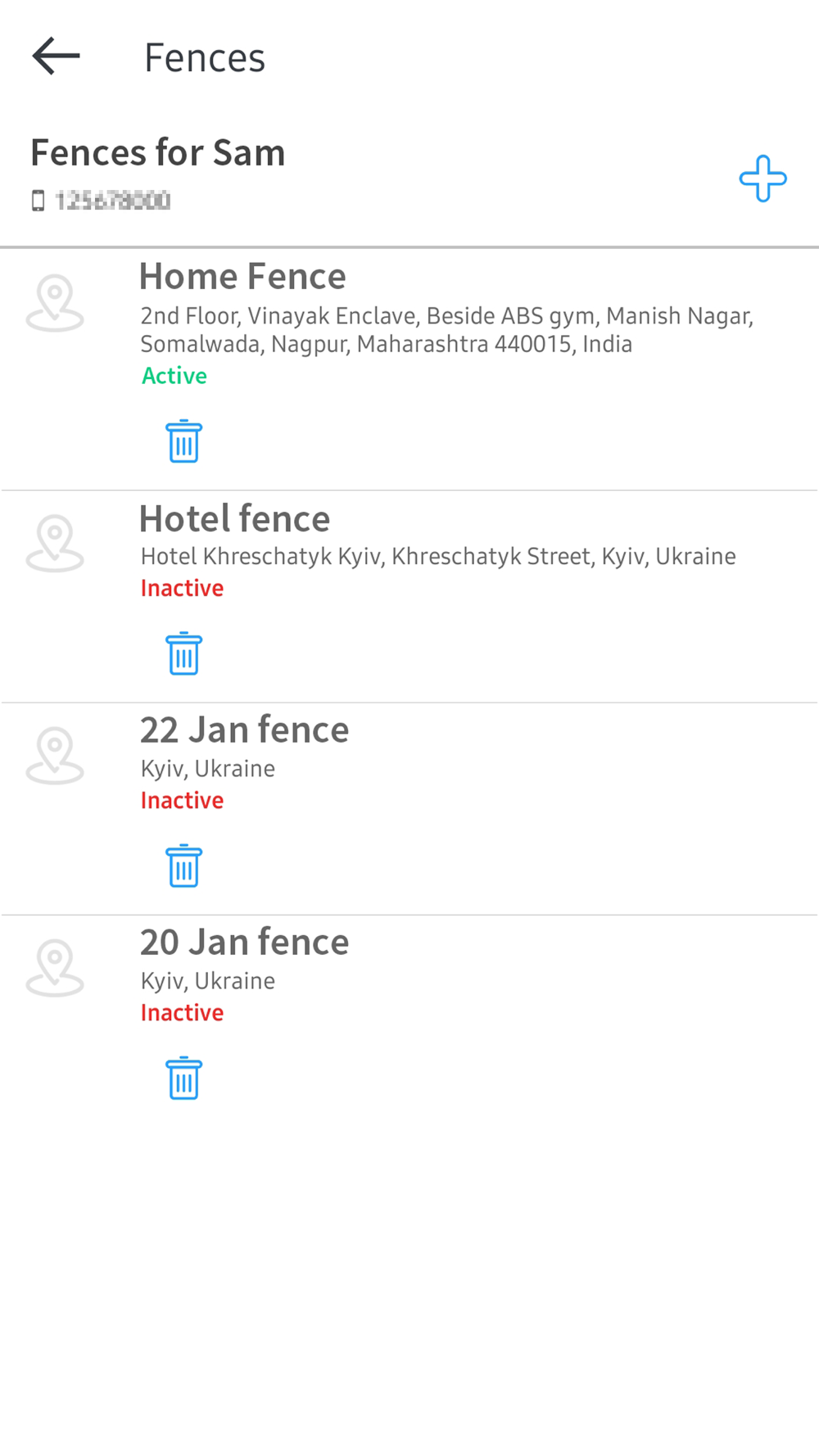819x1456 pixels.
Task: Delete the Home Fence entry
Action: point(183,441)
